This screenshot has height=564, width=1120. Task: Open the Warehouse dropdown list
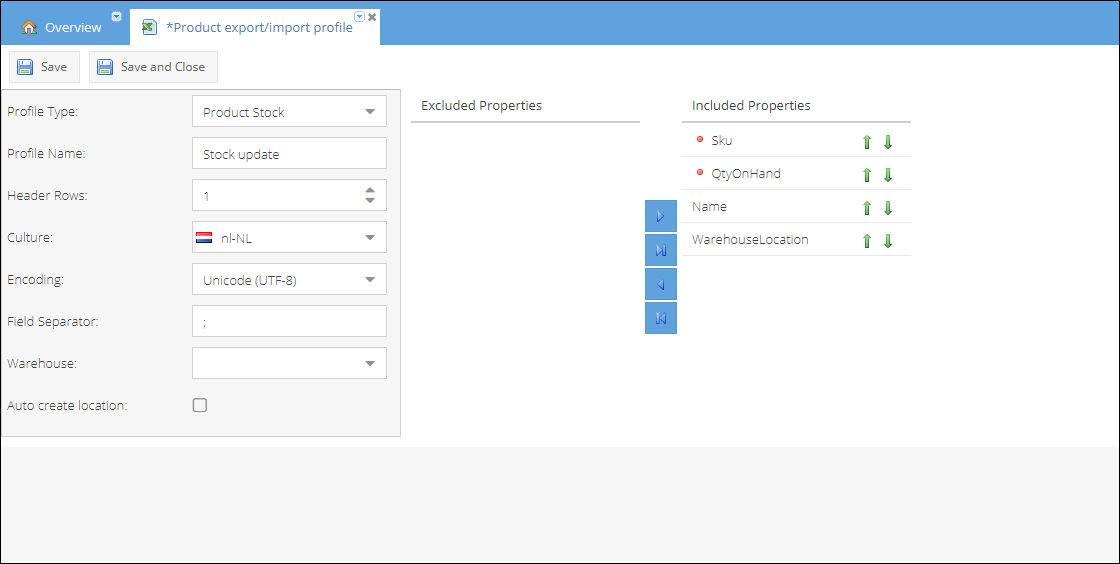[289, 363]
